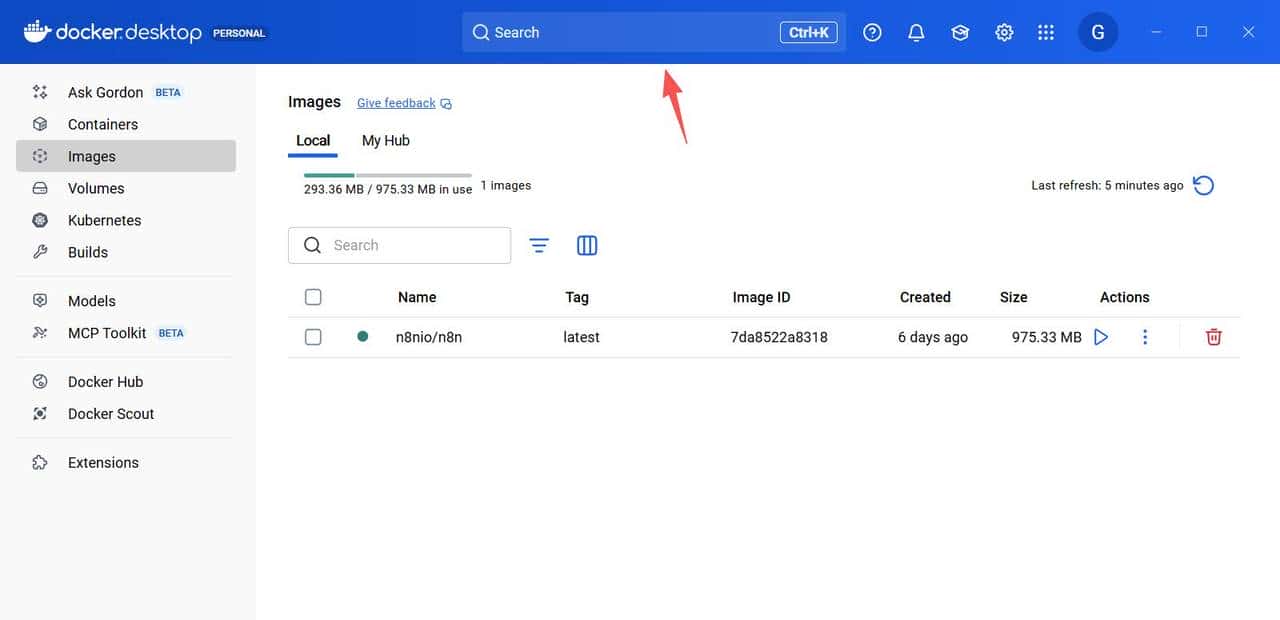Switch to the My Hub tab
The image size is (1280, 620).
click(385, 141)
